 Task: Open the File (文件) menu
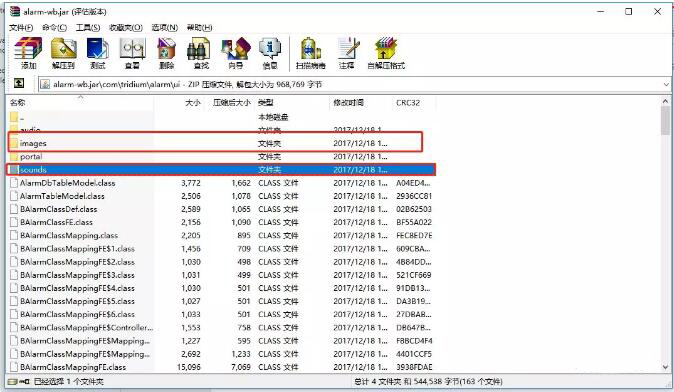pos(21,28)
